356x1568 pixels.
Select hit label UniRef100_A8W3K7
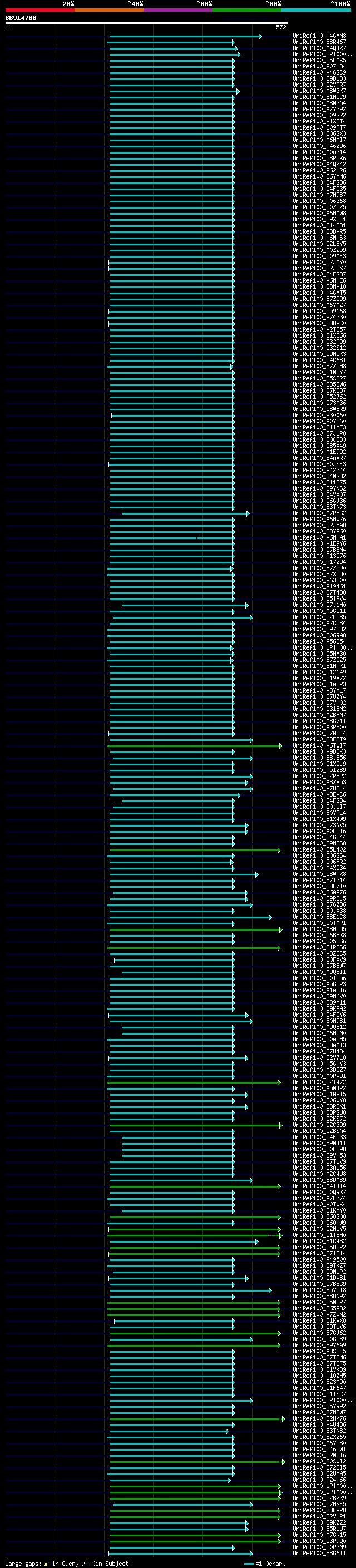[319, 91]
